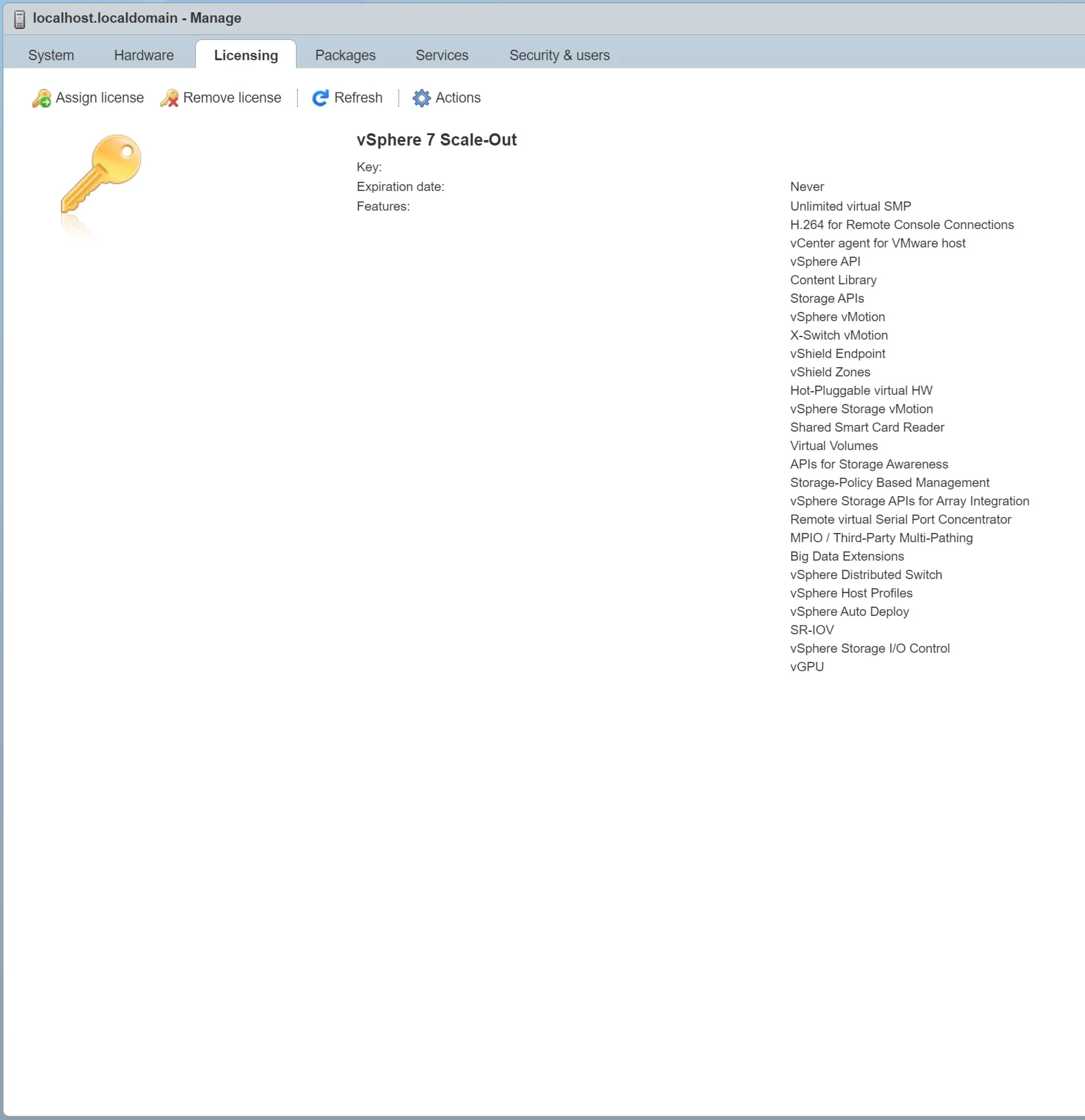Switch to the System tab
1085x1120 pixels.
pyautogui.click(x=51, y=55)
